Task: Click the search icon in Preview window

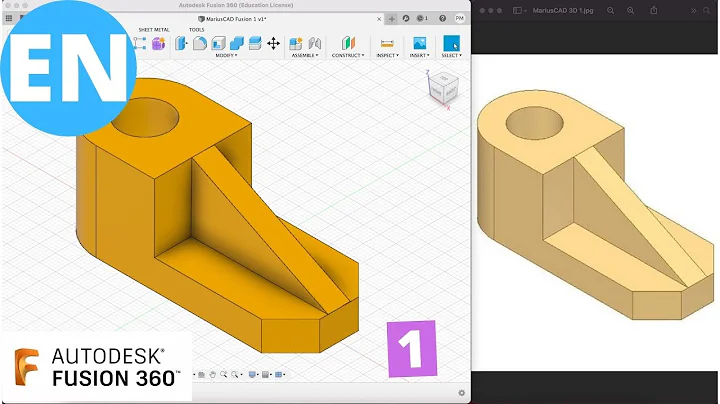Action: coord(707,10)
